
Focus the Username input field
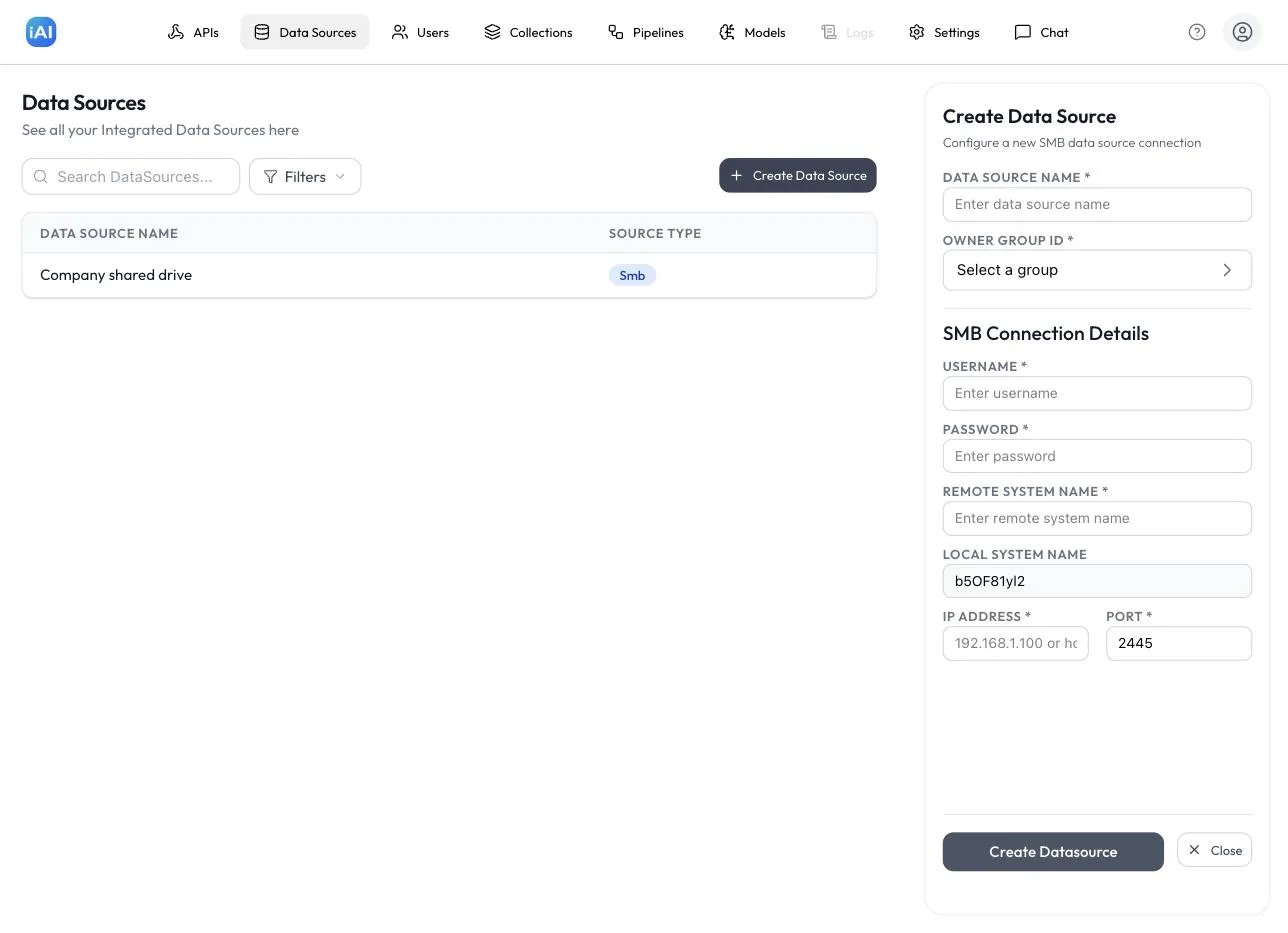click(x=1097, y=393)
